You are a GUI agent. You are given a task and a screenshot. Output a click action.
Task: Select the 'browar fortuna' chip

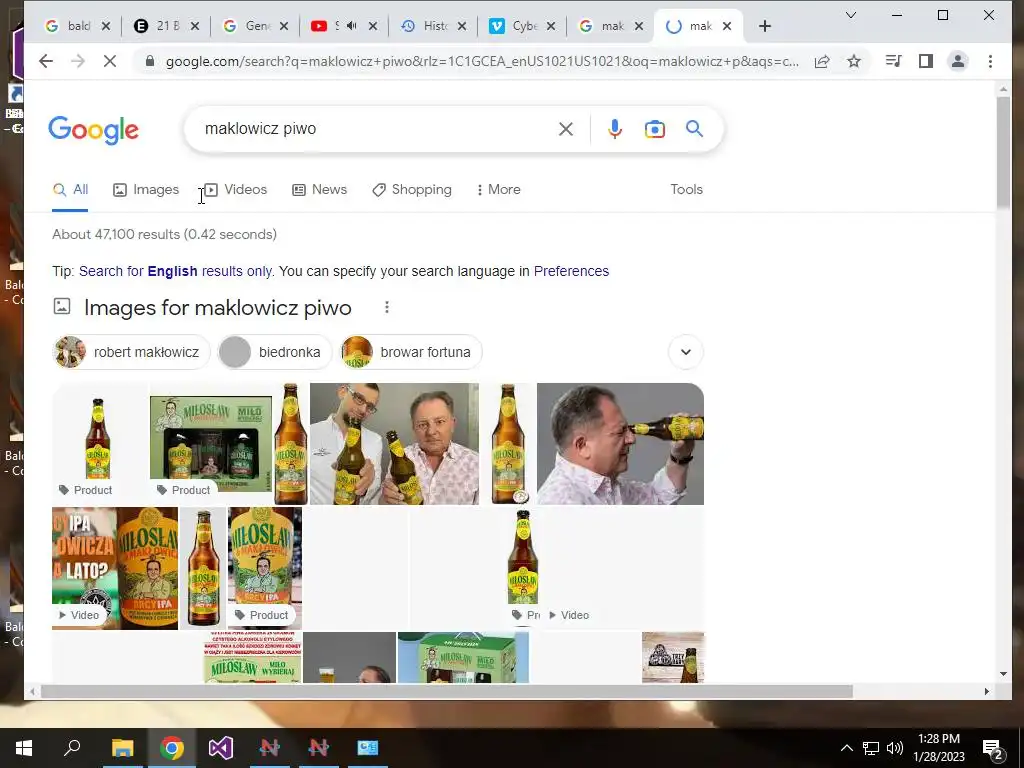[411, 352]
